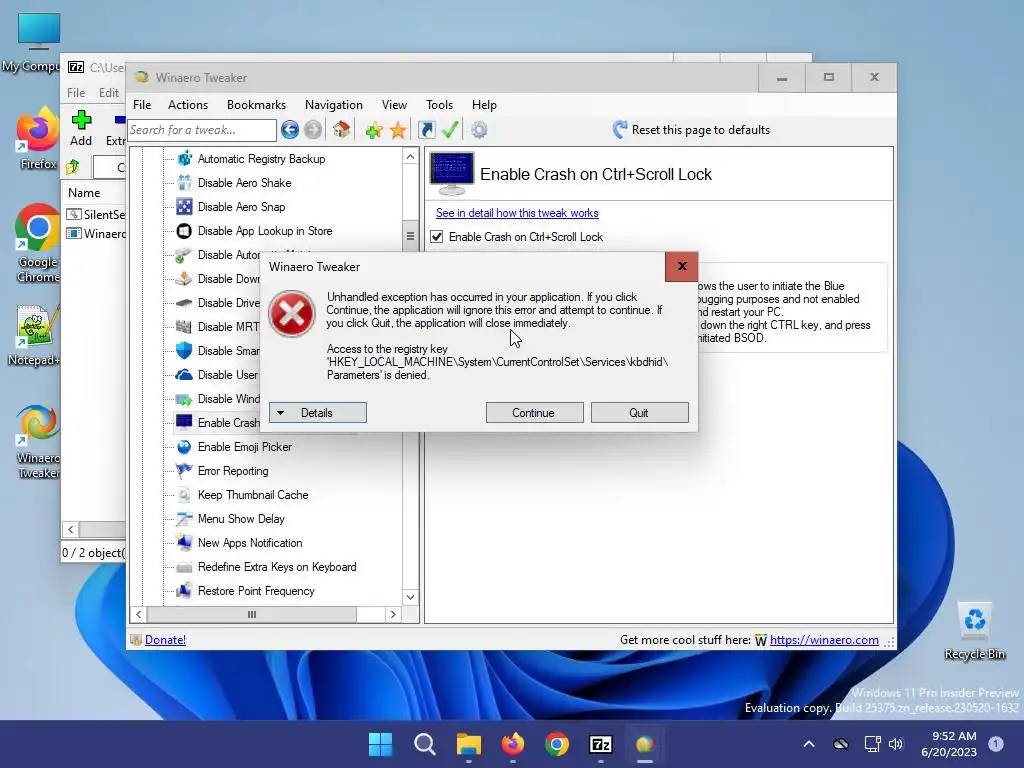Click the up folder icon in 7-Zip
The height and width of the screenshot is (768, 1024).
pos(72,167)
